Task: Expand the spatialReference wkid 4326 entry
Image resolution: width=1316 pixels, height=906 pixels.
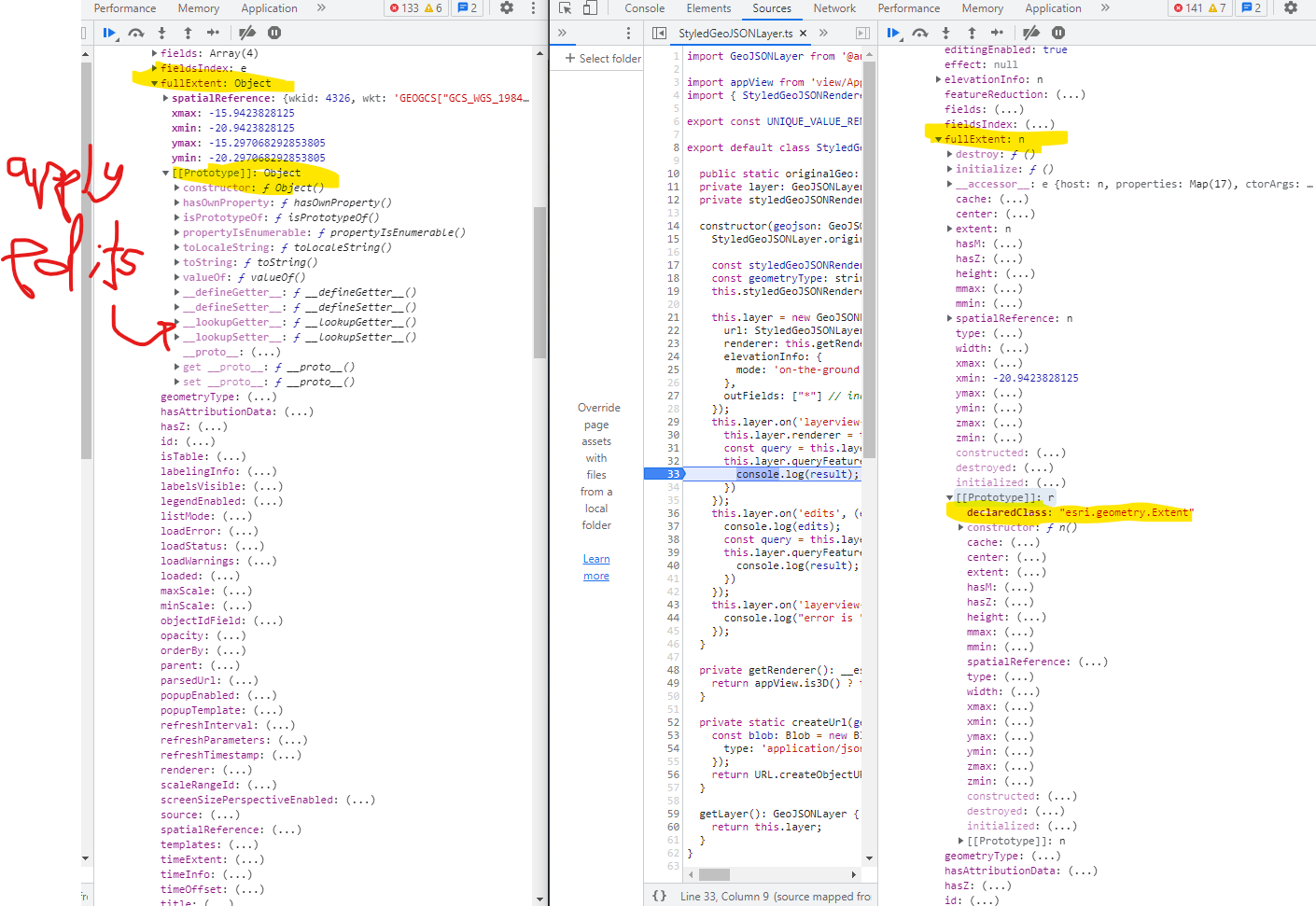Action: coord(166,98)
